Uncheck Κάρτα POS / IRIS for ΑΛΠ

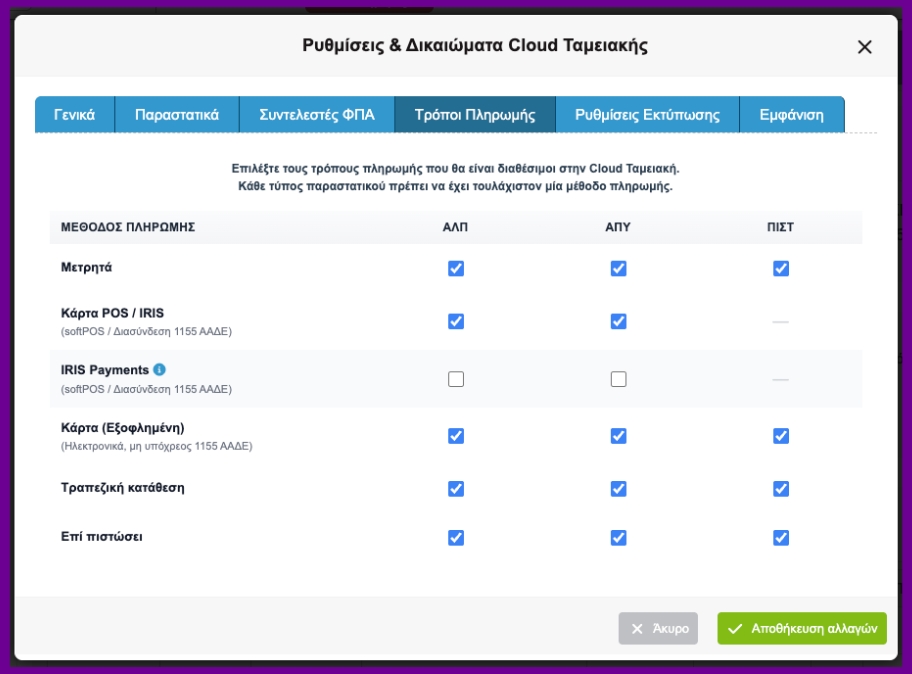coord(456,321)
